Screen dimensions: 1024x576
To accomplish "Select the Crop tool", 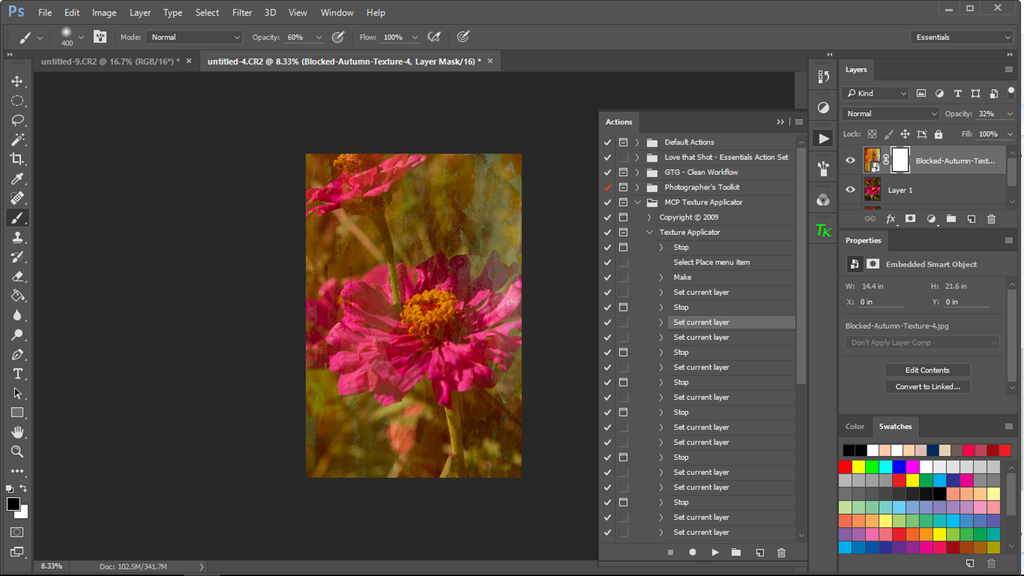I will point(17,159).
